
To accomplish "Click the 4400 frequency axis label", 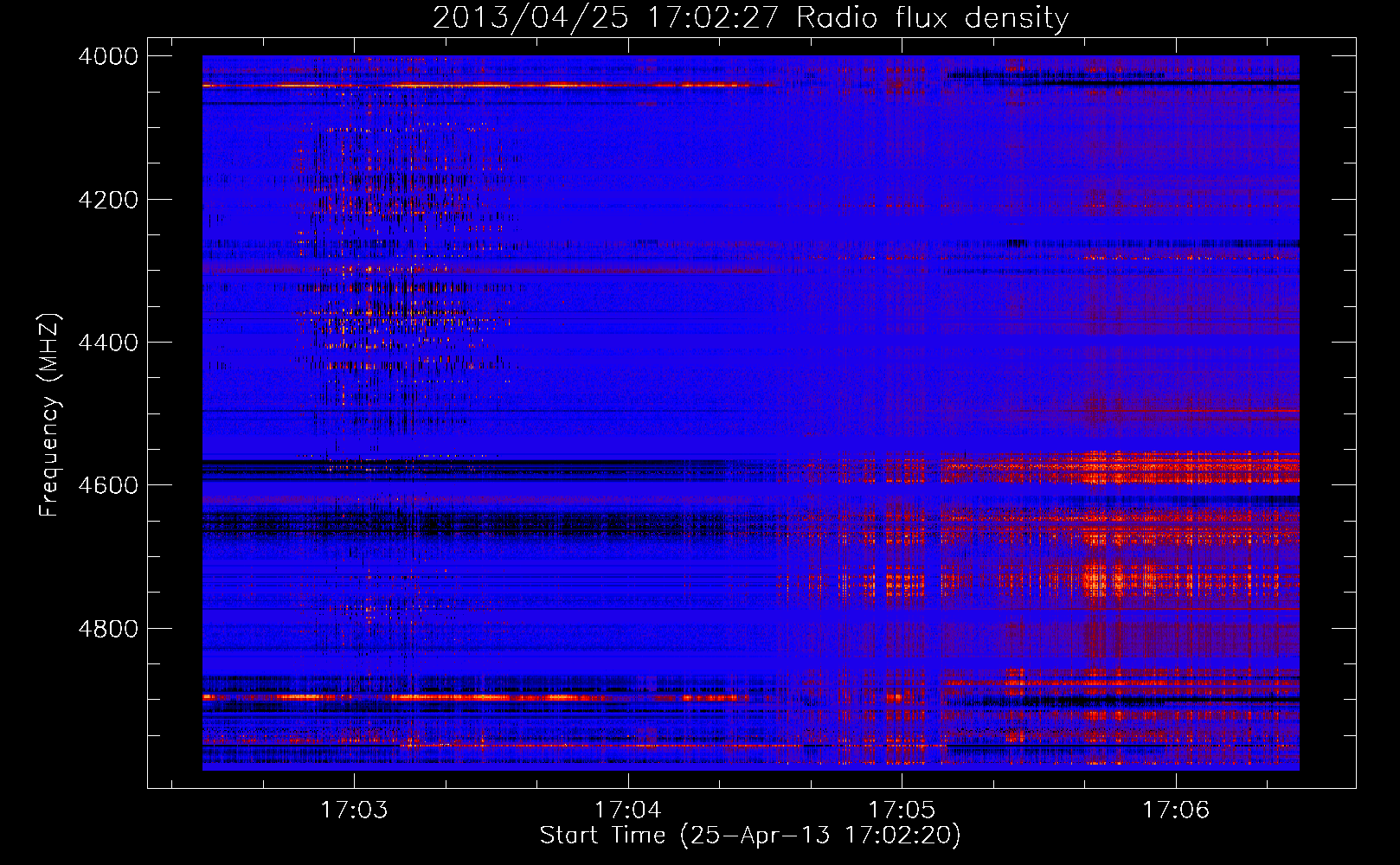I will pyautogui.click(x=108, y=343).
